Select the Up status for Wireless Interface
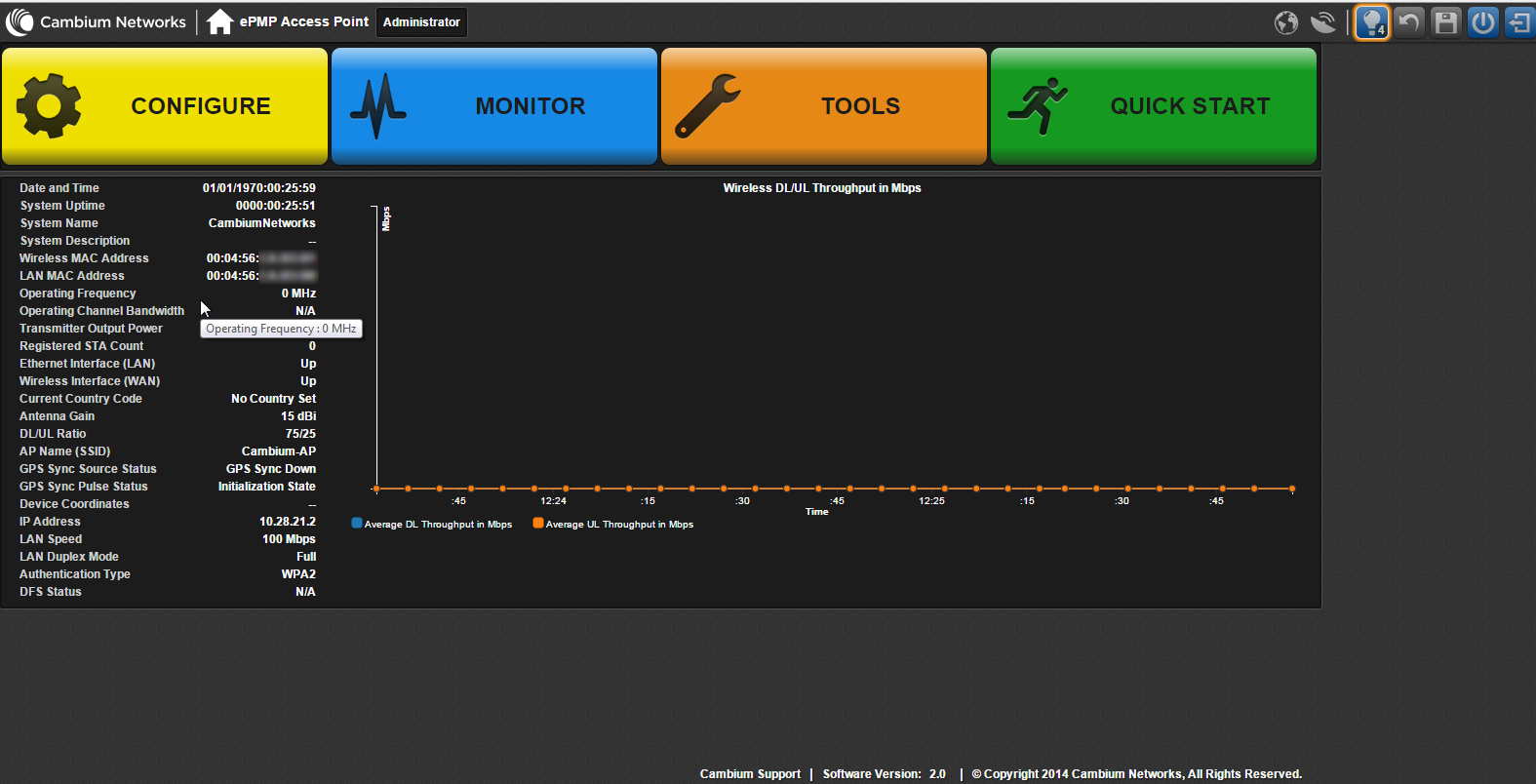1536x784 pixels. tap(308, 381)
